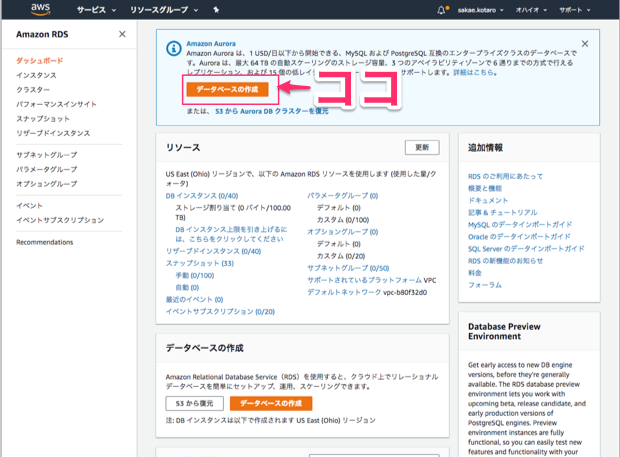Open the オハイオ region selector
Image resolution: width=620 pixels, height=457 pixels.
tap(531, 10)
